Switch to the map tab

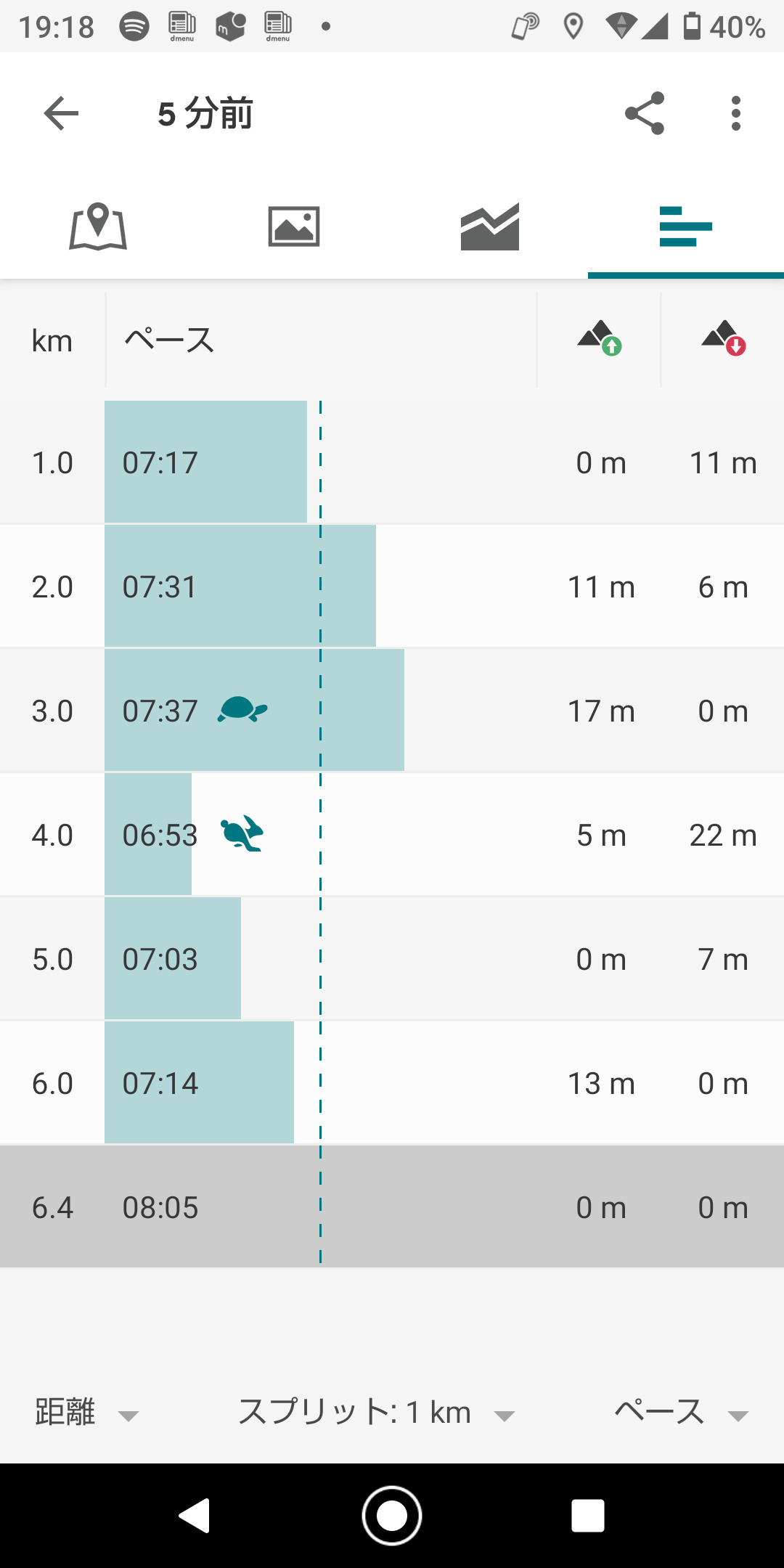(x=98, y=226)
